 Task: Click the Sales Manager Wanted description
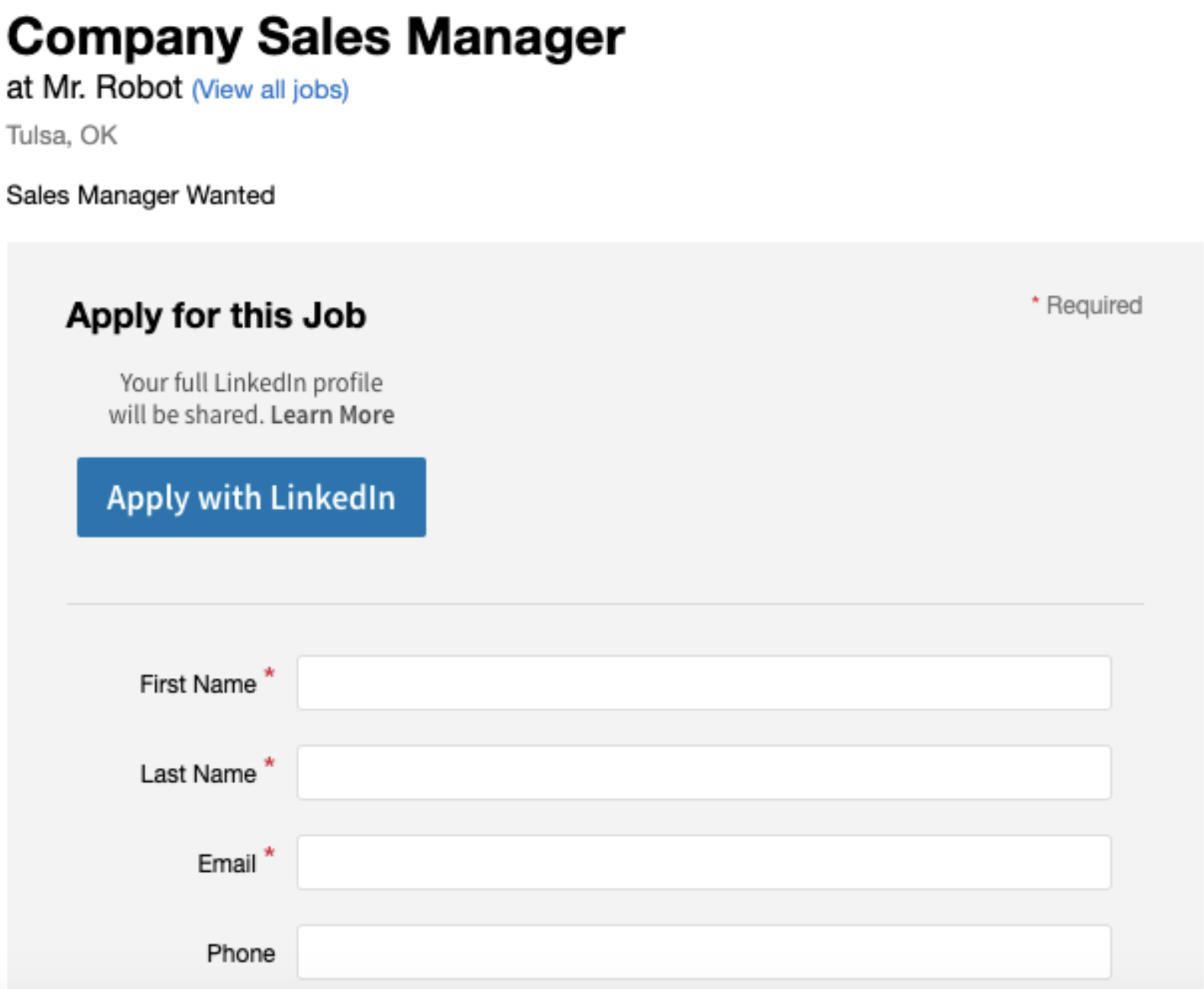[140, 196]
